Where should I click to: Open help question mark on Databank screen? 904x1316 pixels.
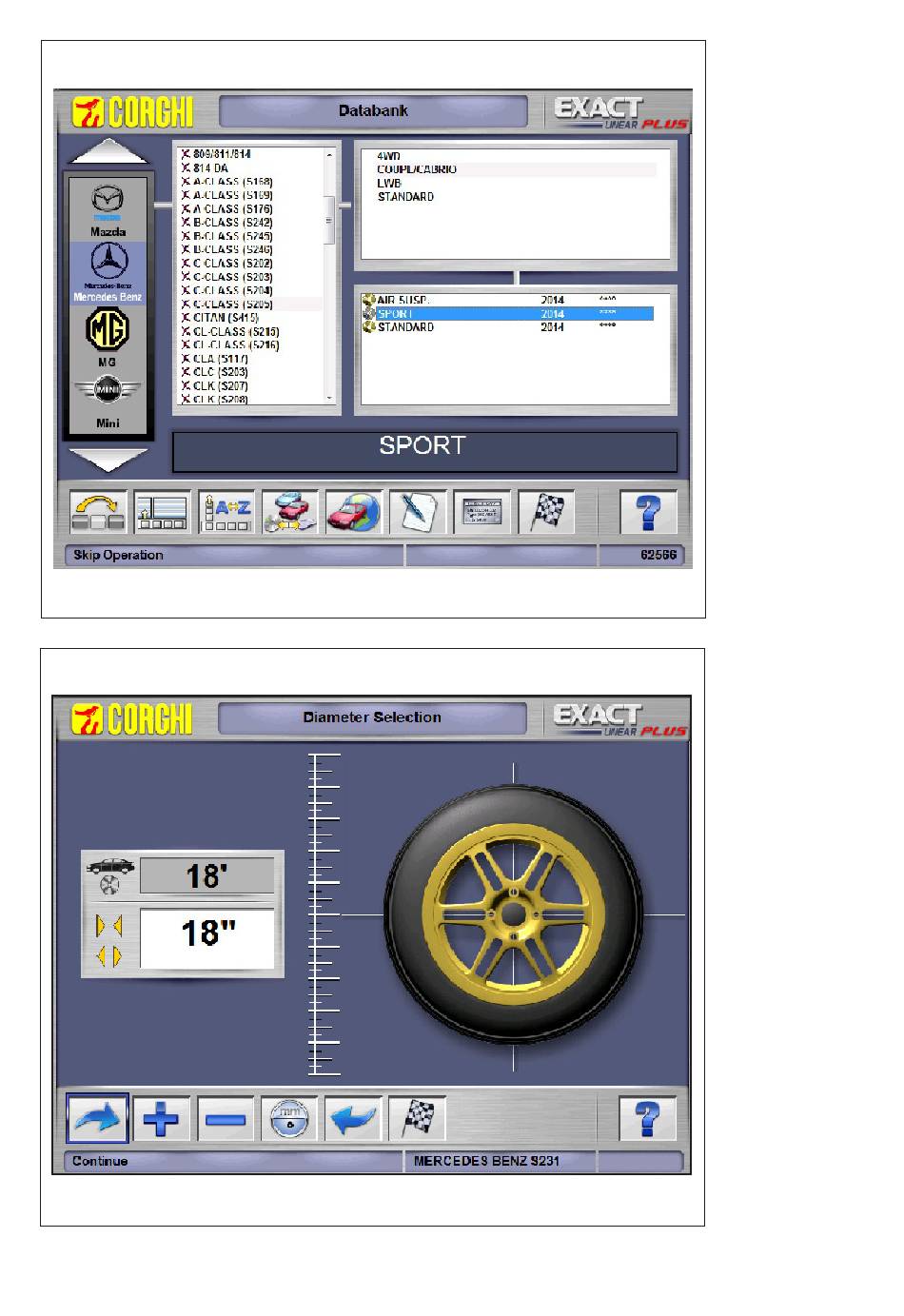[x=648, y=512]
